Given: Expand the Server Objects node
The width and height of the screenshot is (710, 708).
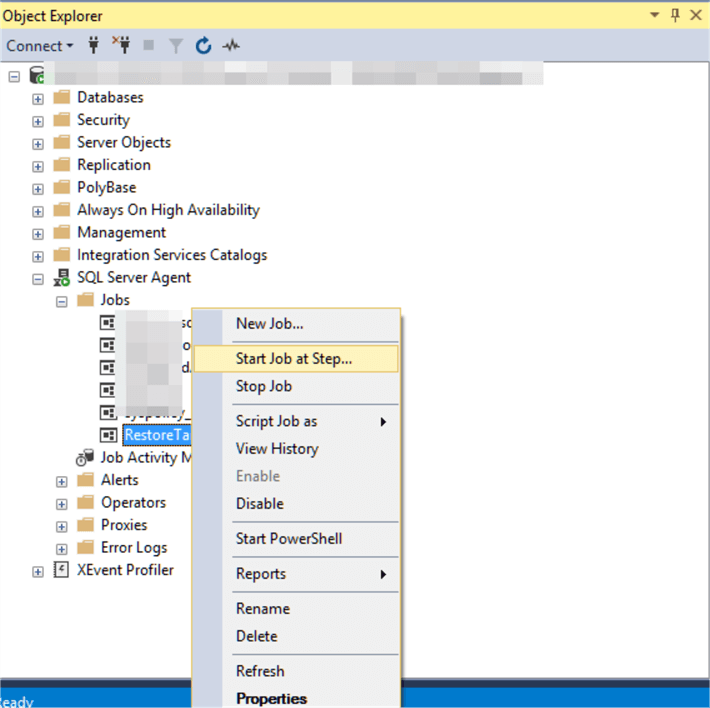Looking at the screenshot, I should tap(38, 144).
